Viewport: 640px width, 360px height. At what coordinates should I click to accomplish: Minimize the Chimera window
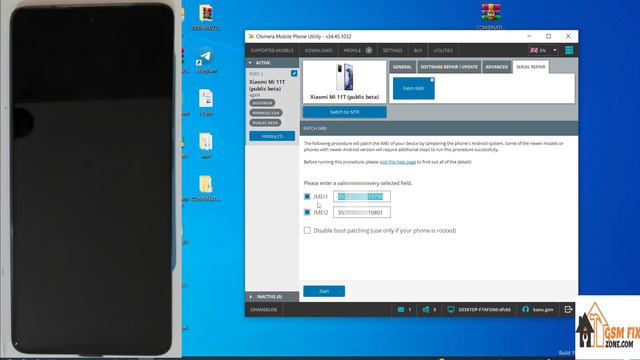point(529,36)
